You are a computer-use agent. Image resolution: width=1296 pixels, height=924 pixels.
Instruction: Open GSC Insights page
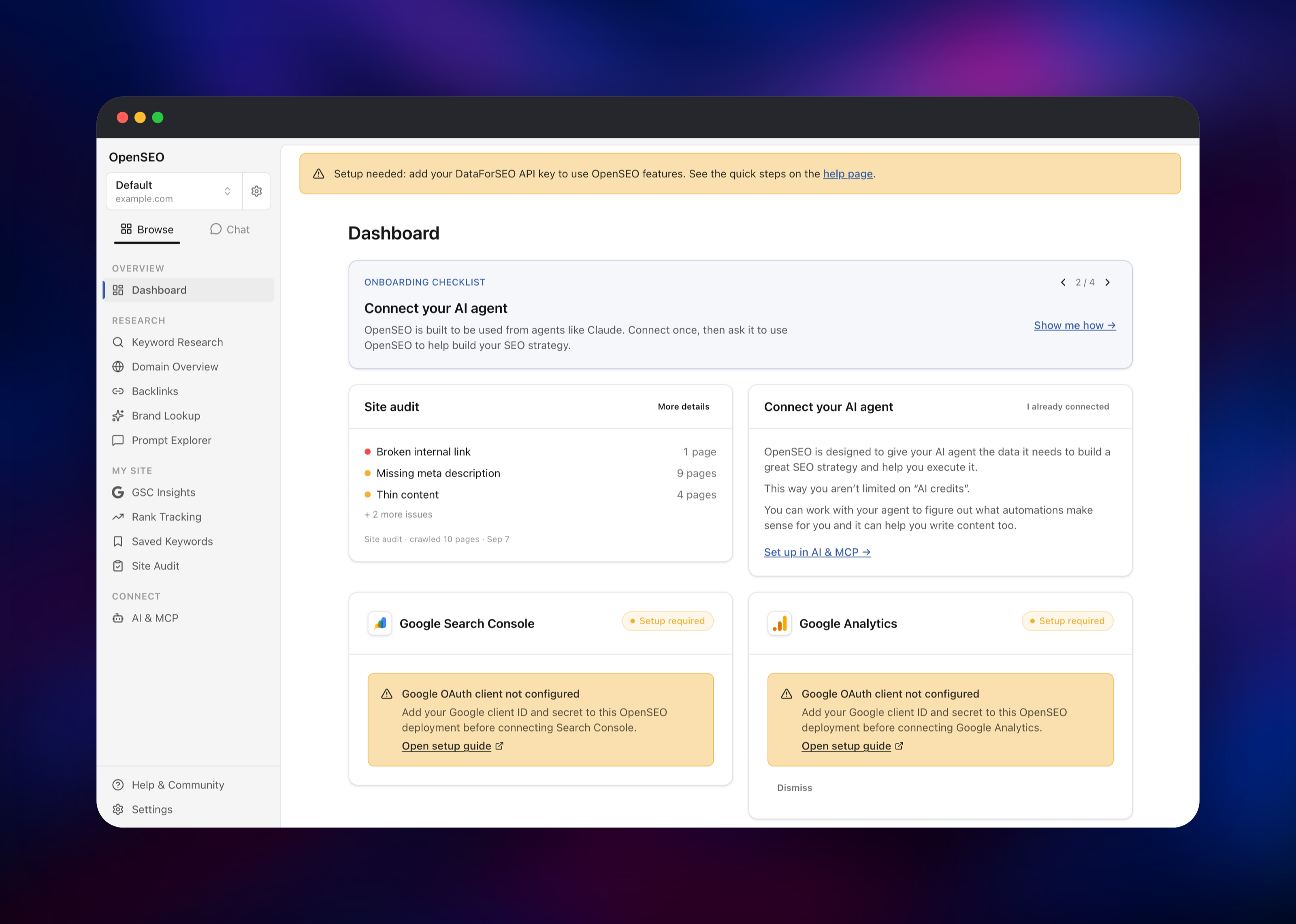click(189, 492)
